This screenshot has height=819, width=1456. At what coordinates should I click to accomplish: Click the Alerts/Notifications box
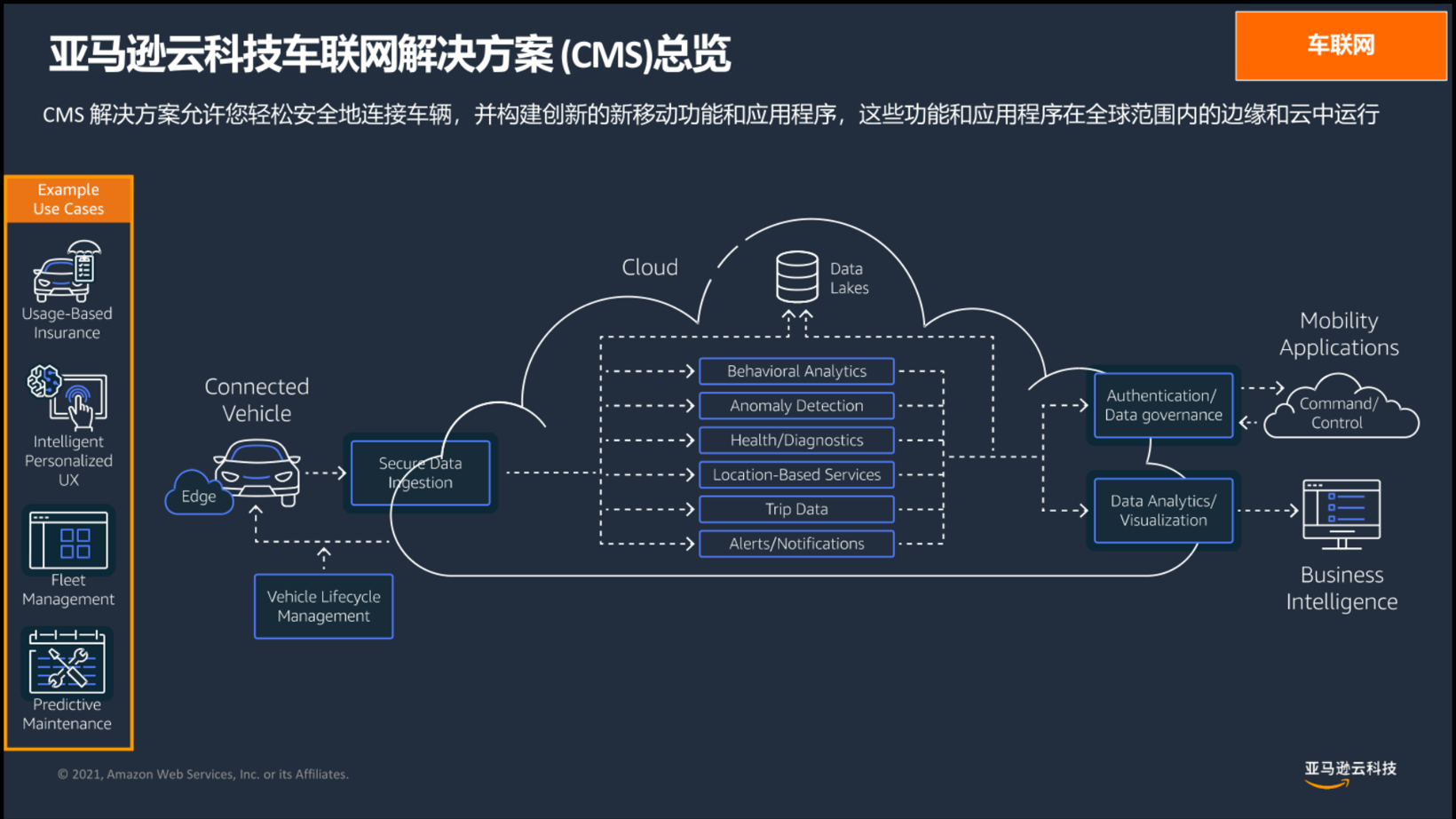click(796, 544)
